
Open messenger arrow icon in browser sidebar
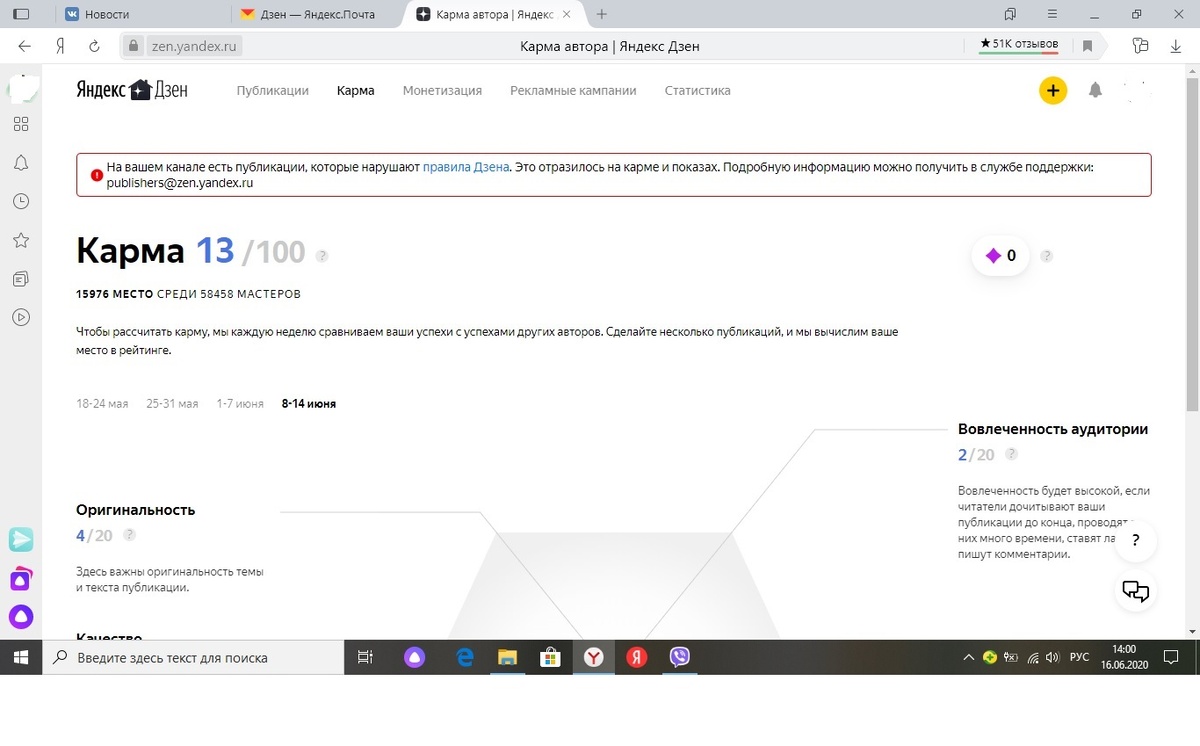[21, 540]
